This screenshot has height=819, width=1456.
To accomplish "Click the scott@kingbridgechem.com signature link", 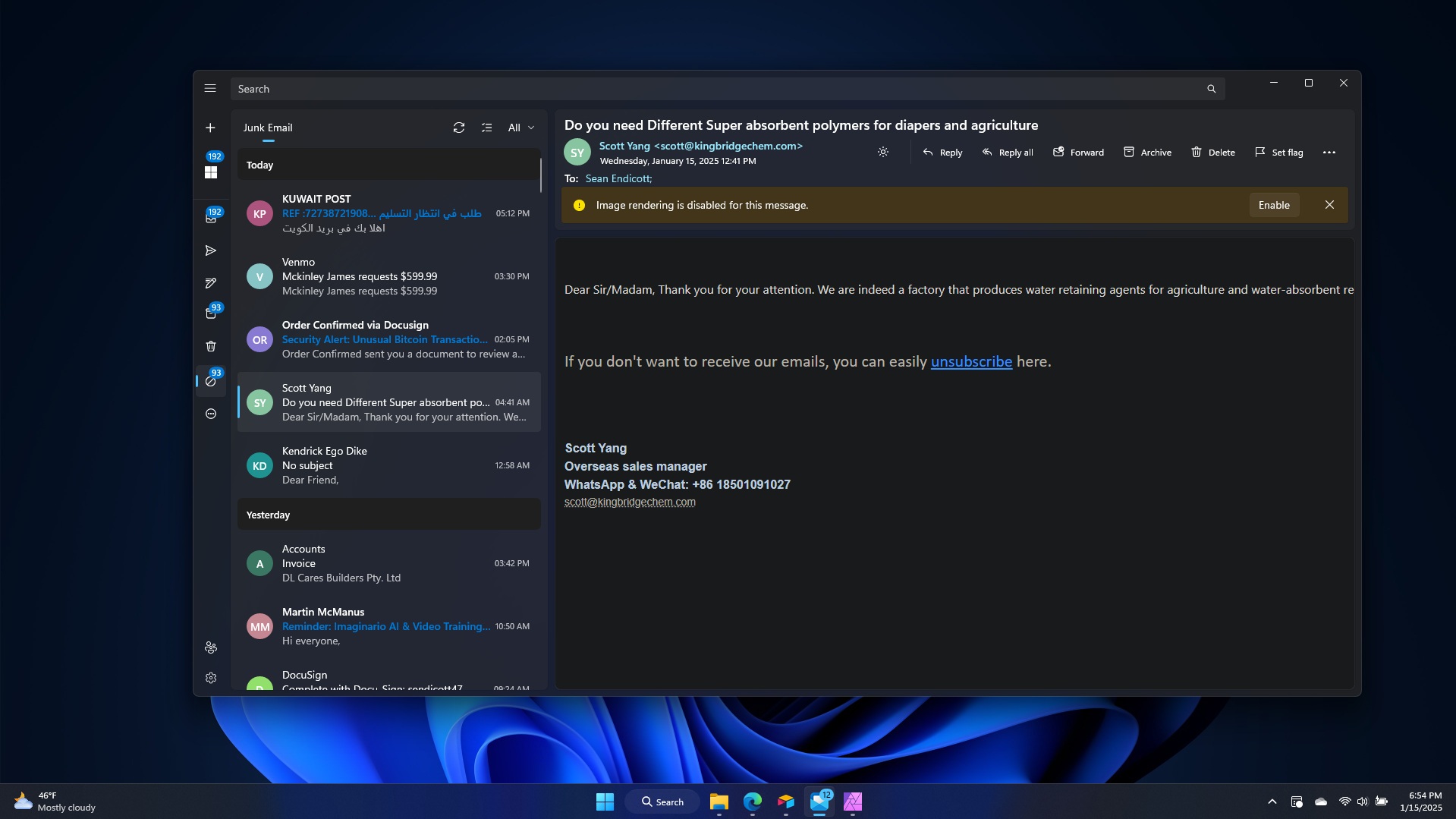I will click(630, 502).
